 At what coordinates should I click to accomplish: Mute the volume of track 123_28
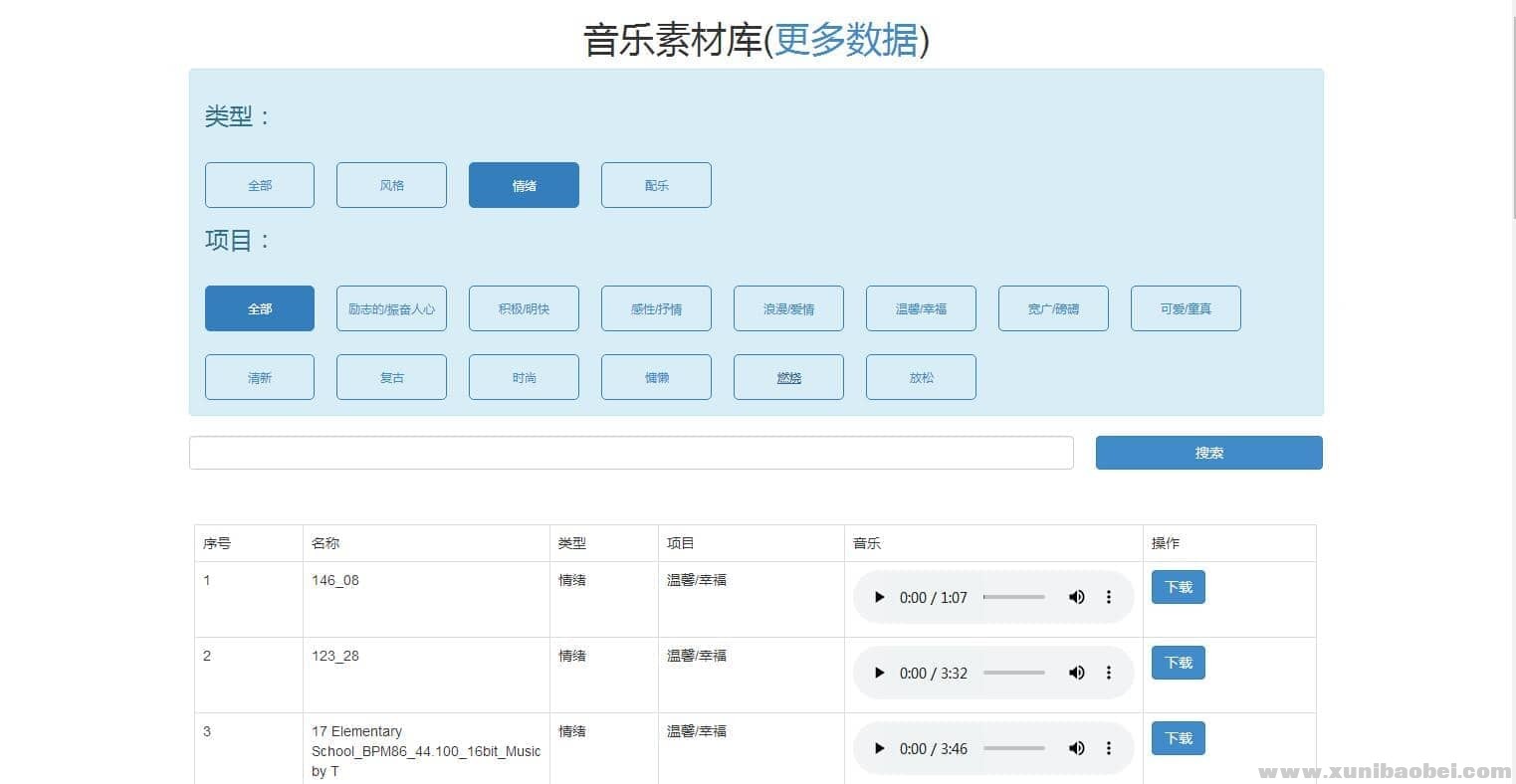click(1076, 673)
